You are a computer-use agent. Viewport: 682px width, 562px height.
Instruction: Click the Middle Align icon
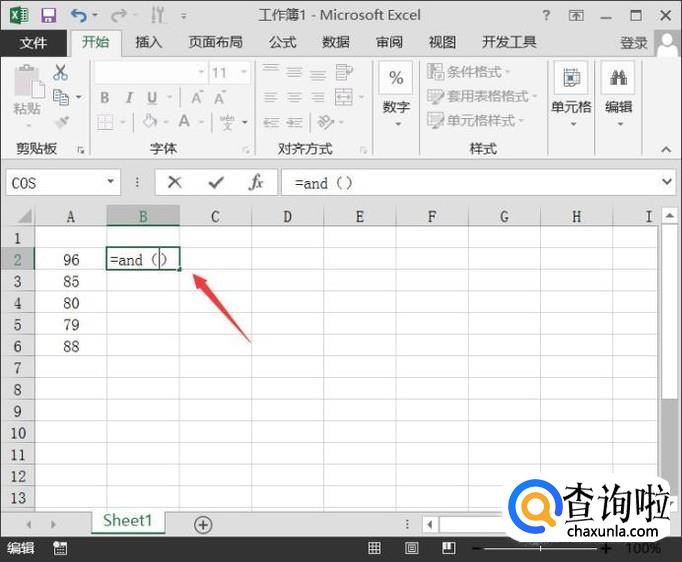coord(294,72)
